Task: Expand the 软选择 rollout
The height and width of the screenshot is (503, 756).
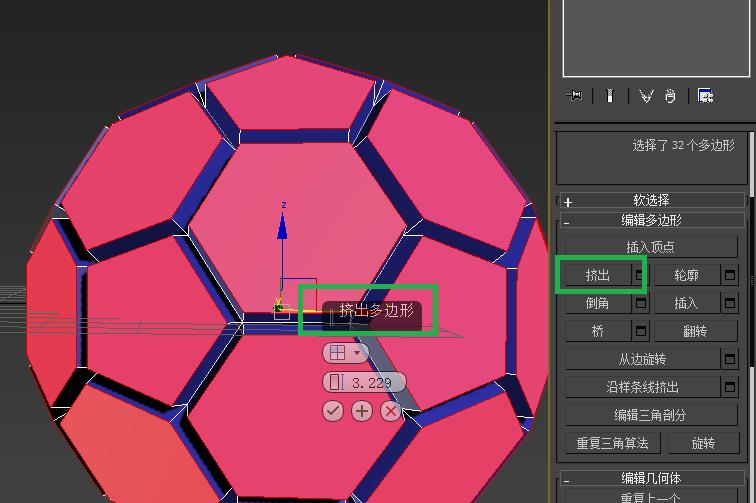Action: [x=652, y=201]
